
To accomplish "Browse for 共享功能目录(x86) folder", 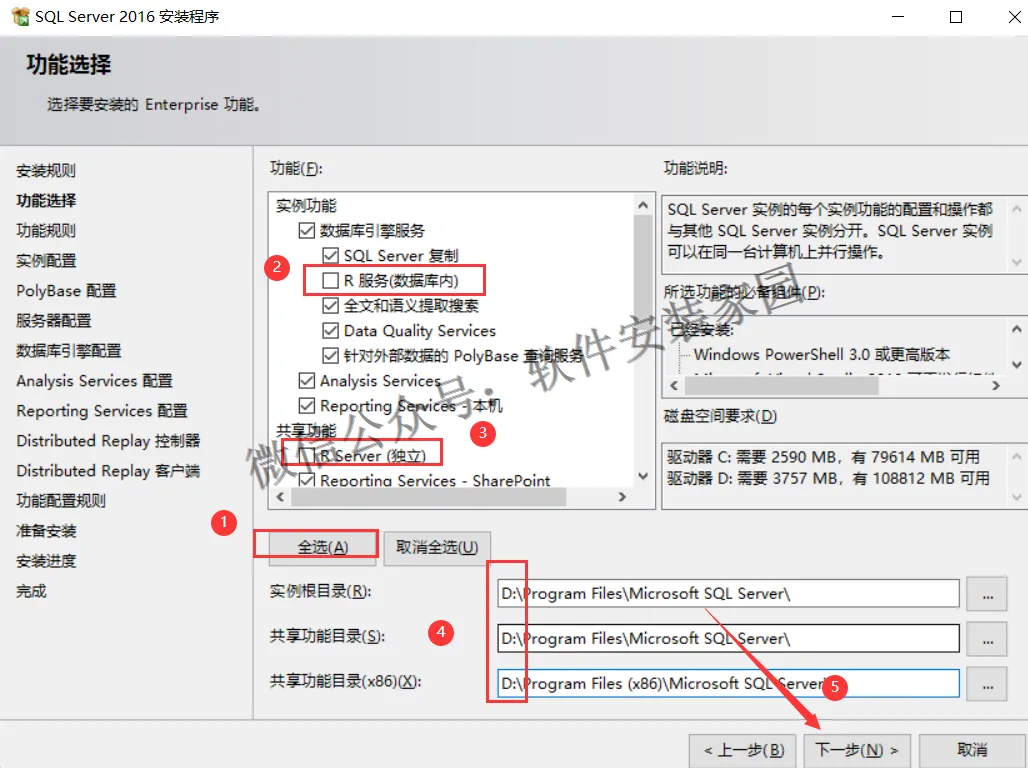I will click(987, 685).
